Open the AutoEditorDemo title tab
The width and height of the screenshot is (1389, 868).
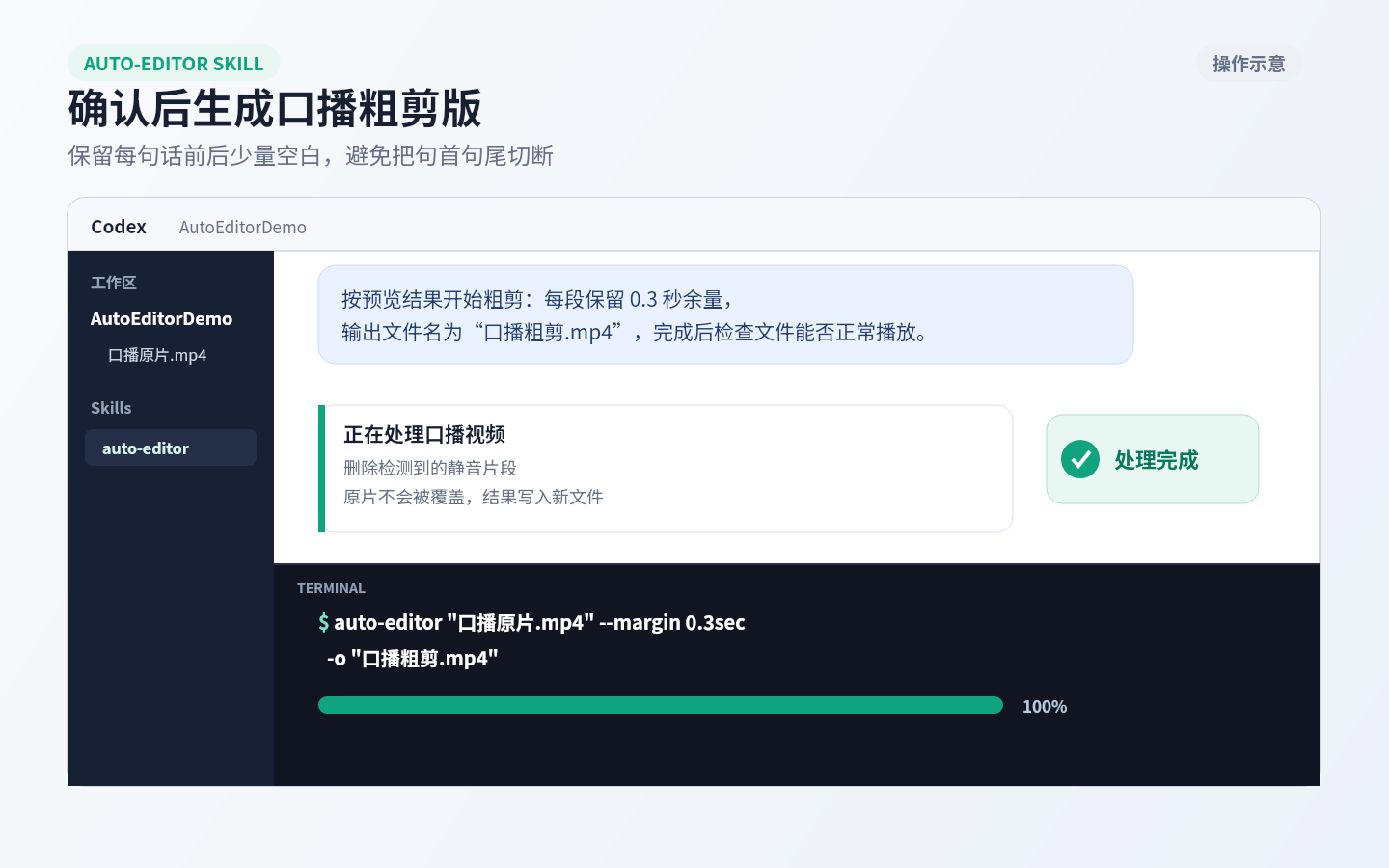[243, 228]
